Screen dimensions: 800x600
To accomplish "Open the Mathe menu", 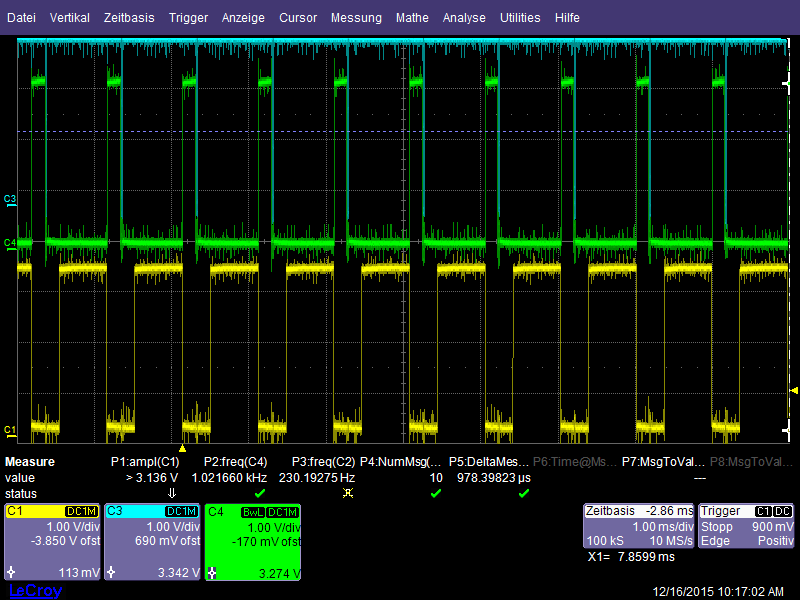I will click(x=412, y=17).
